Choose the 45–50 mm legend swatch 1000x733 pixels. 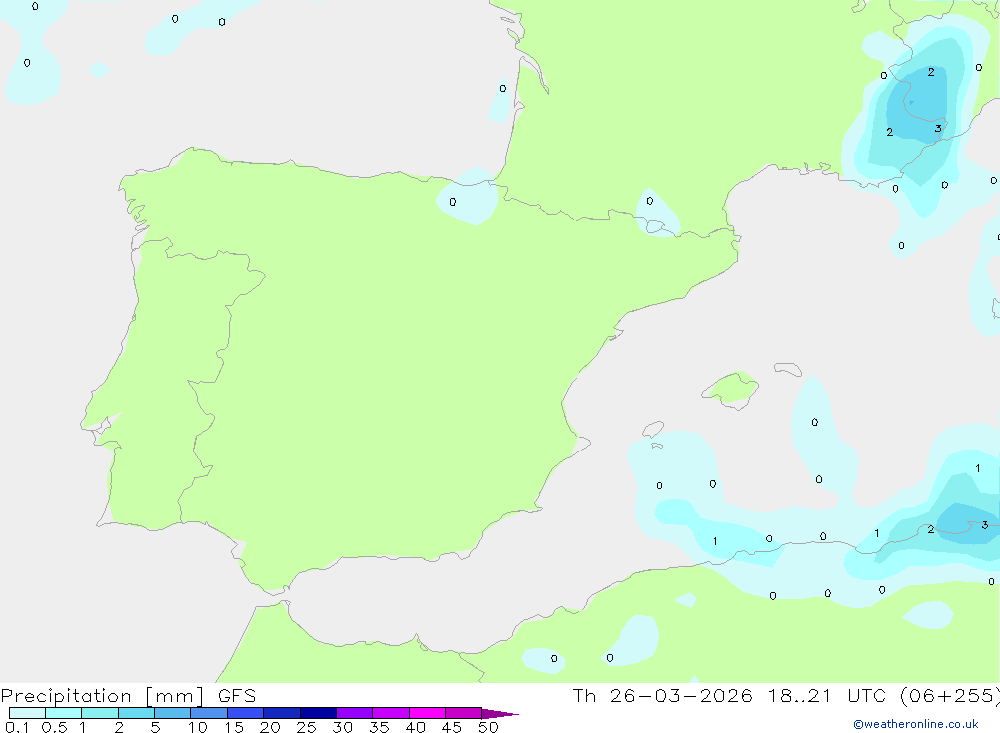tap(463, 713)
